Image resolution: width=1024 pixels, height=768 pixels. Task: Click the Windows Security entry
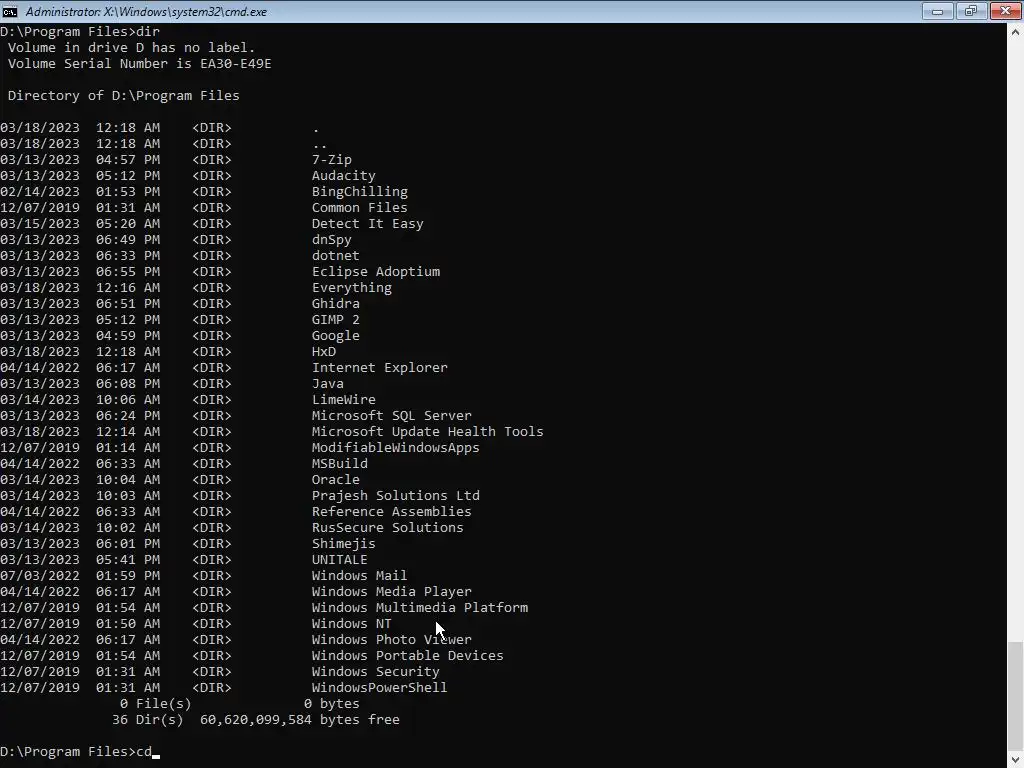tap(376, 671)
